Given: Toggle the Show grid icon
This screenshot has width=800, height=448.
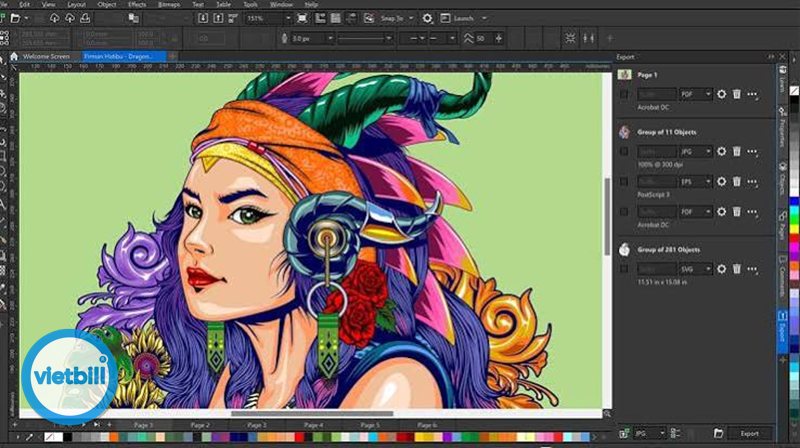Looking at the screenshot, I should (335, 18).
